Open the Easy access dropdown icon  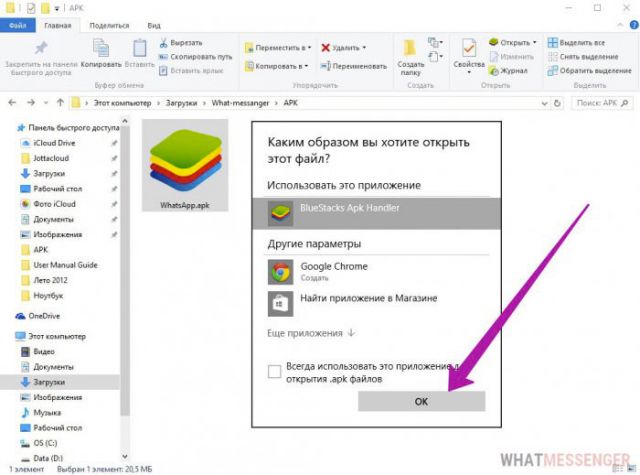point(436,56)
